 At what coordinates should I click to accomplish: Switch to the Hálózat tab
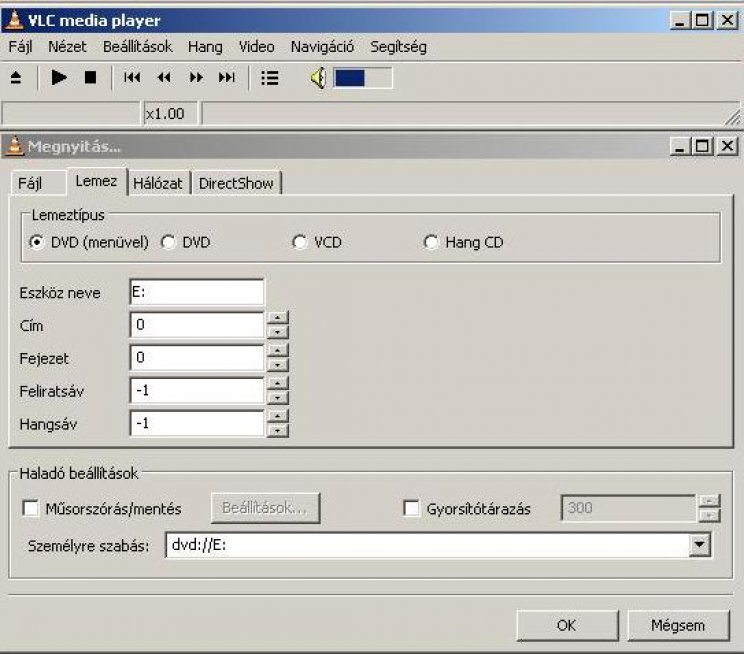click(x=158, y=183)
